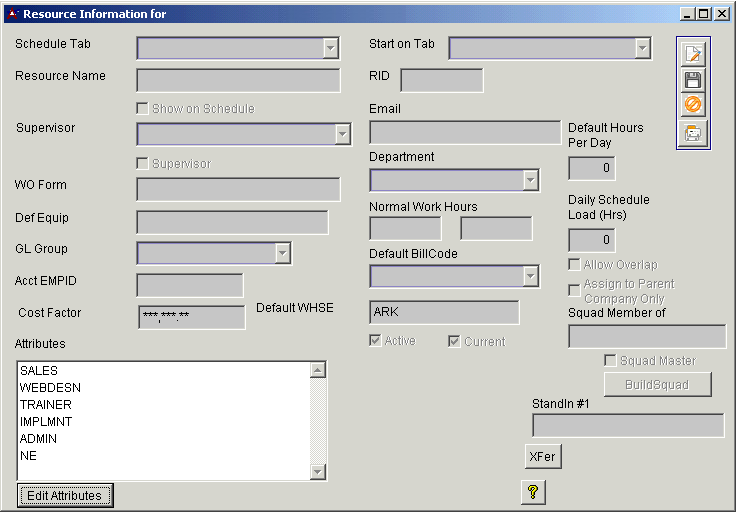Click the application icon in title bar
Image resolution: width=737 pixels, height=513 pixels.
13,14
